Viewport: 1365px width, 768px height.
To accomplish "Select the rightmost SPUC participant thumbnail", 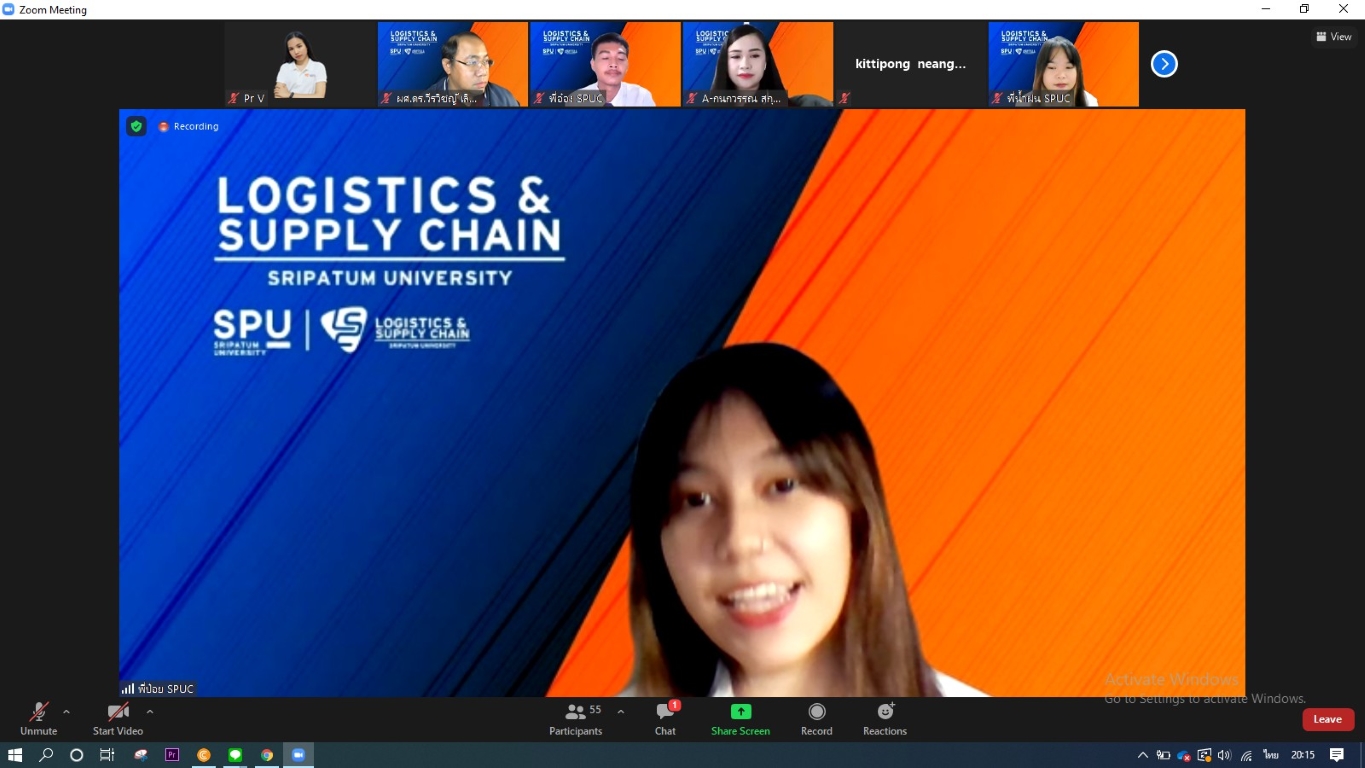I will point(1063,64).
